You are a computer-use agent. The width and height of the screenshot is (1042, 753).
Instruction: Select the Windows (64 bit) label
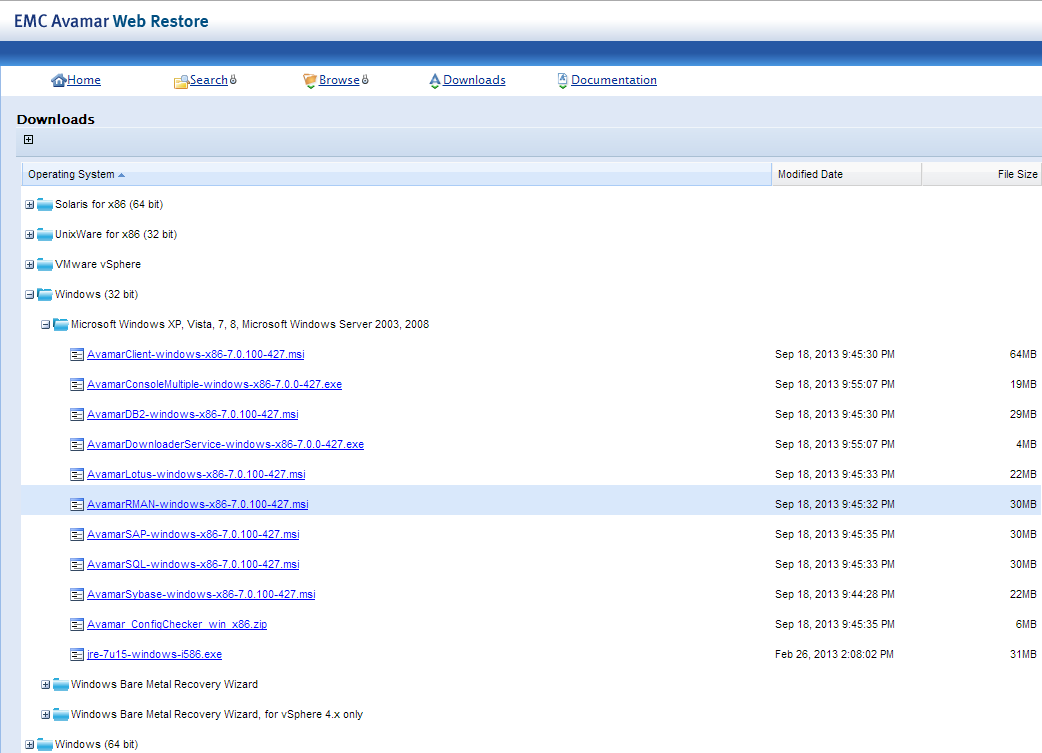click(x=96, y=744)
